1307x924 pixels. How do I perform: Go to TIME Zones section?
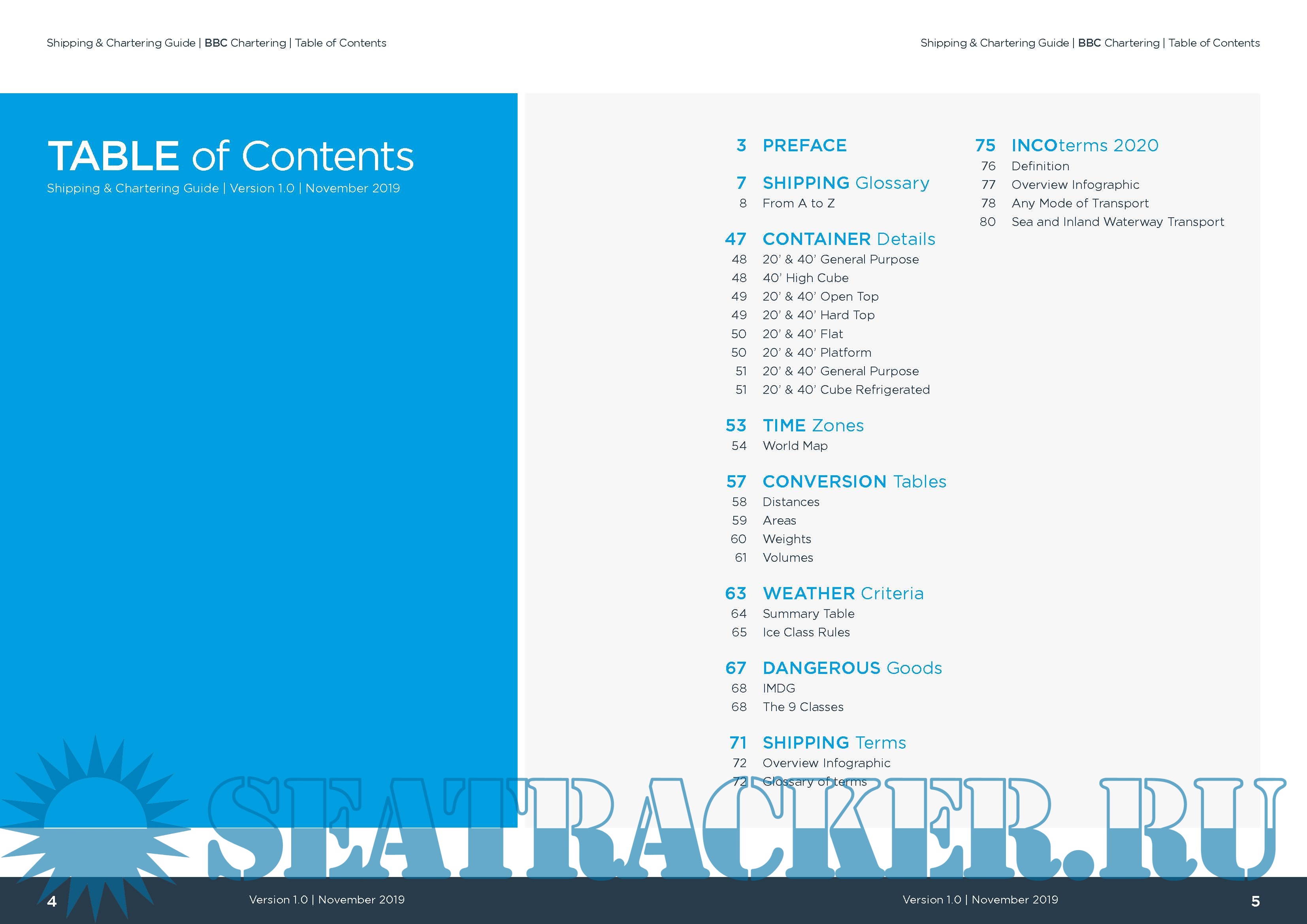tap(812, 426)
